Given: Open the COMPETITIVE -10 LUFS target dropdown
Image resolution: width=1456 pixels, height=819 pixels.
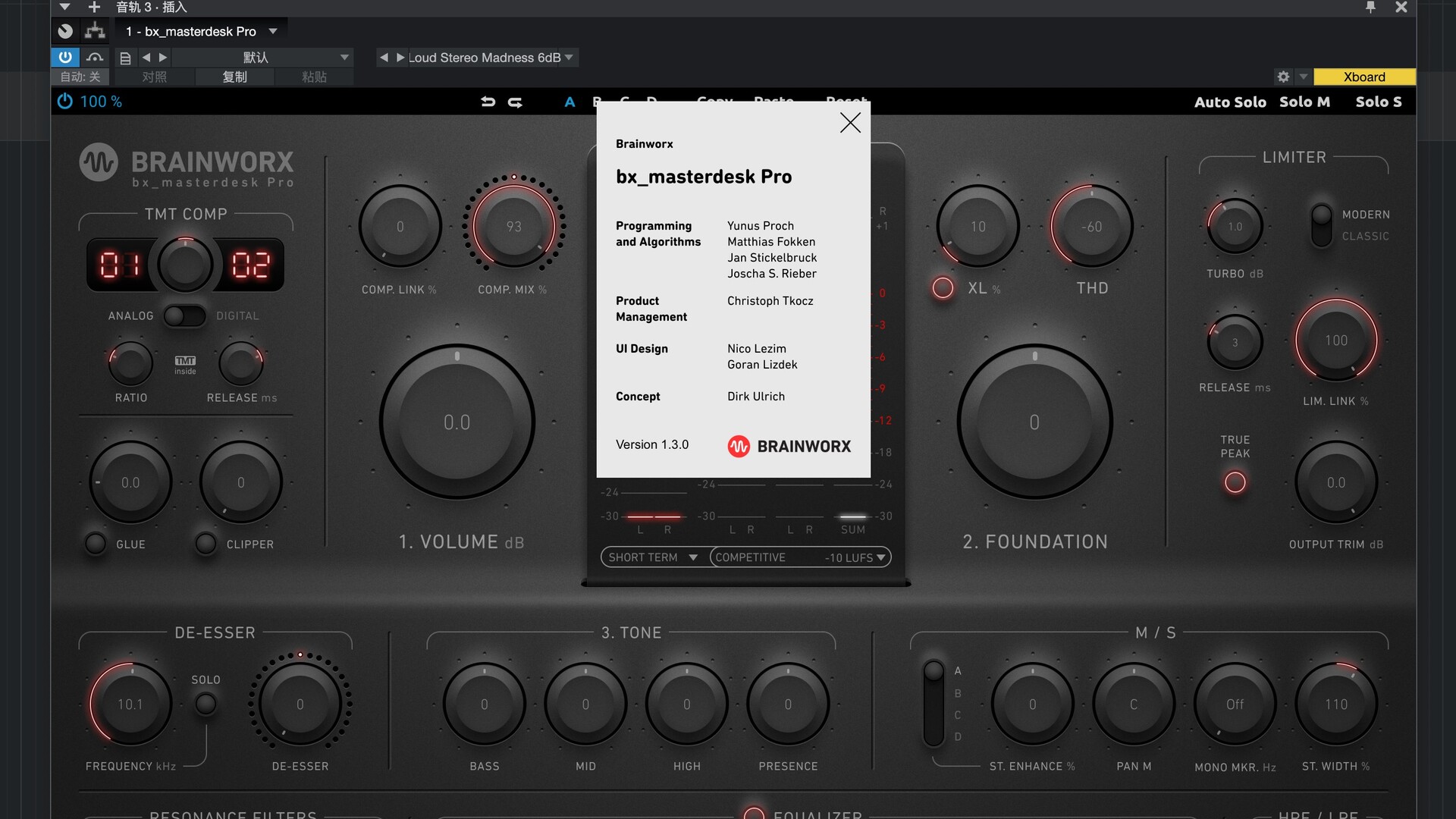Looking at the screenshot, I should click(x=800, y=557).
